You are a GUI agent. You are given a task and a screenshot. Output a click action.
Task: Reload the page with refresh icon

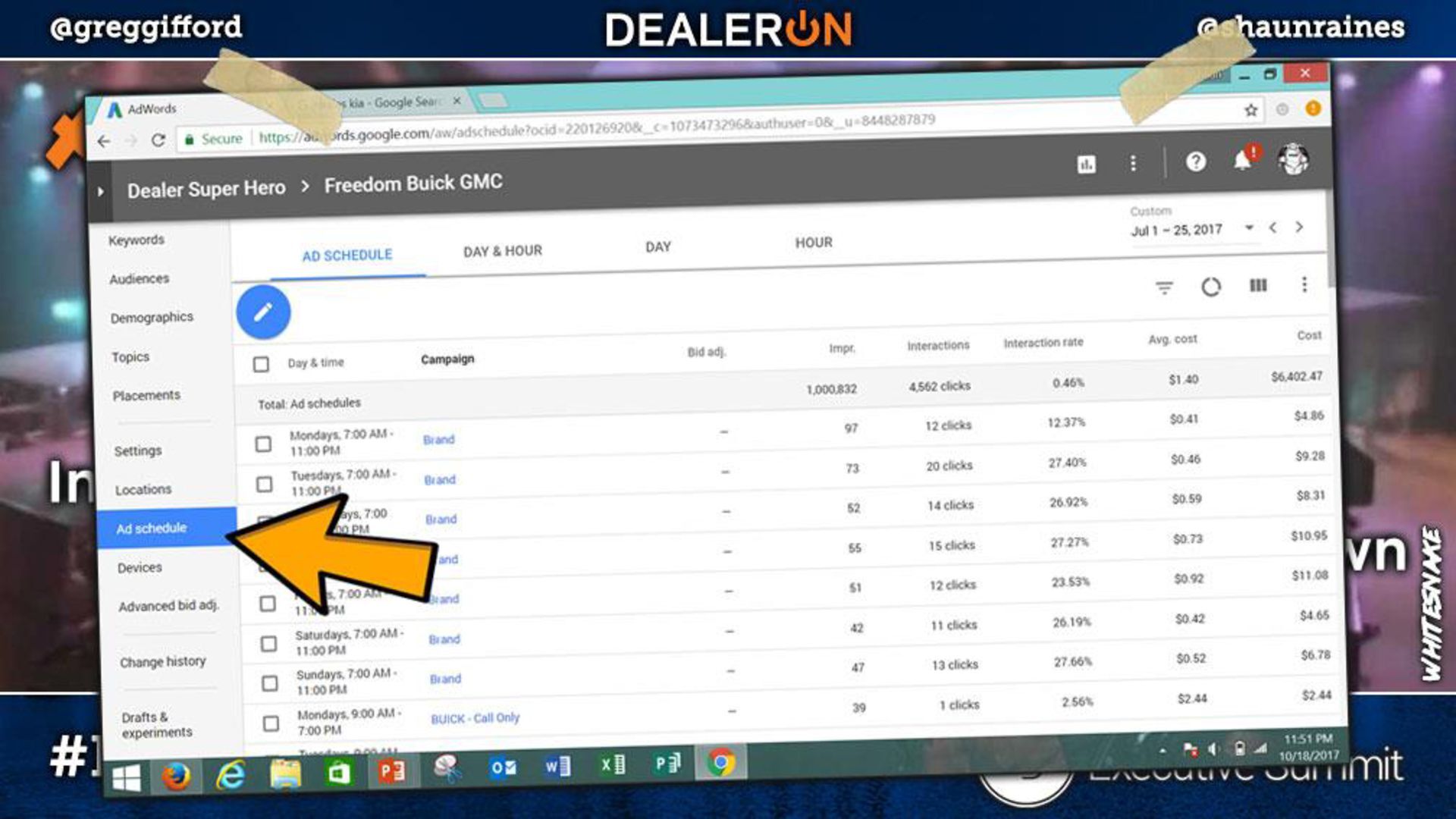(158, 140)
